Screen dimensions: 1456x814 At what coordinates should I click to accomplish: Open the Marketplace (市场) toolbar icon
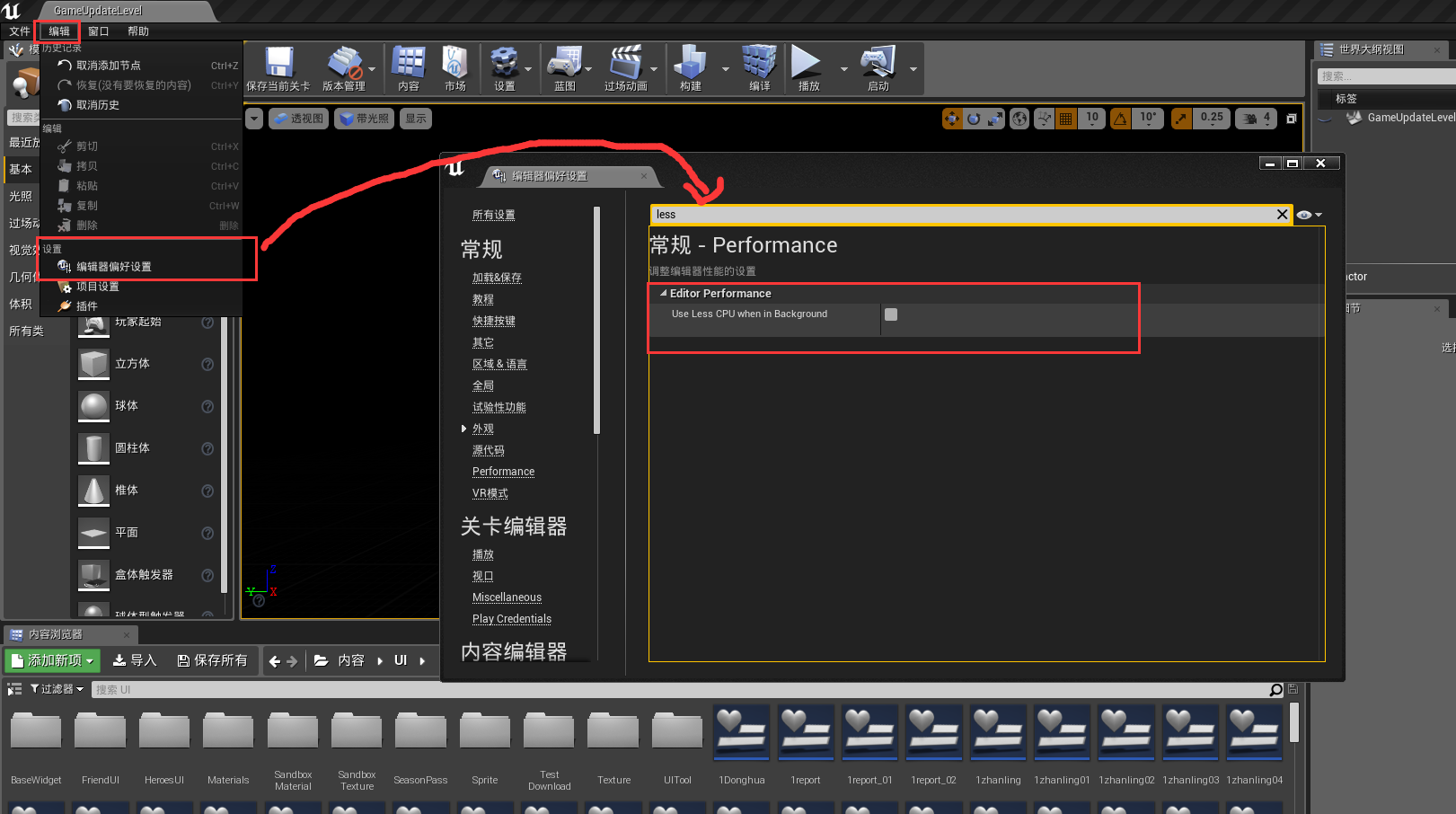coord(454,67)
